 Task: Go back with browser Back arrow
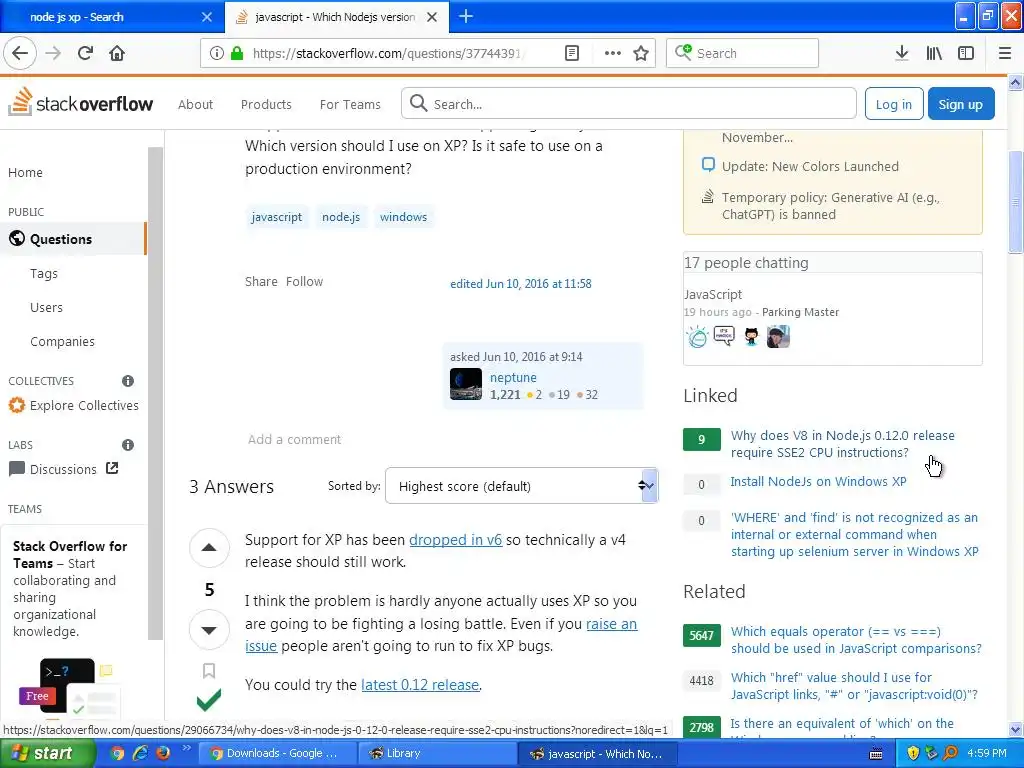click(20, 53)
